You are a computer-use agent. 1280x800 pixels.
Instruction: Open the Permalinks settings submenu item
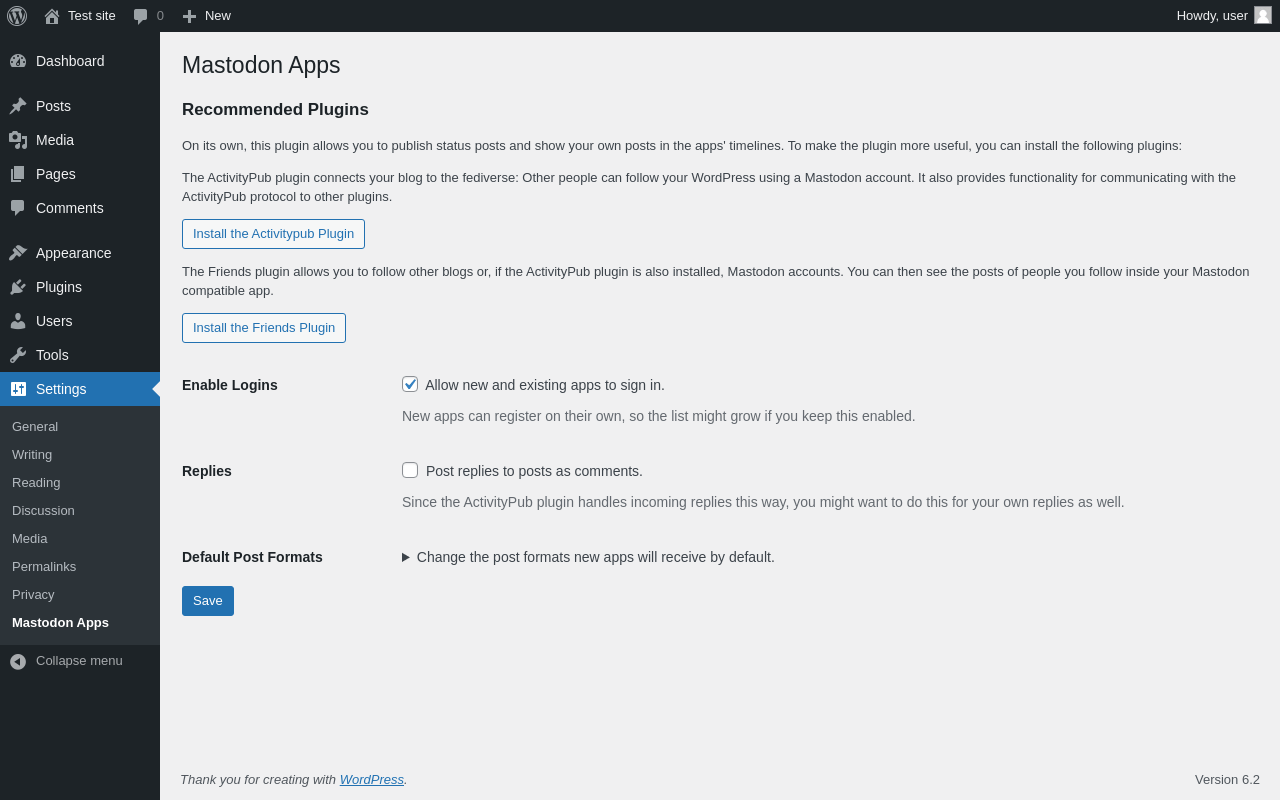(44, 566)
